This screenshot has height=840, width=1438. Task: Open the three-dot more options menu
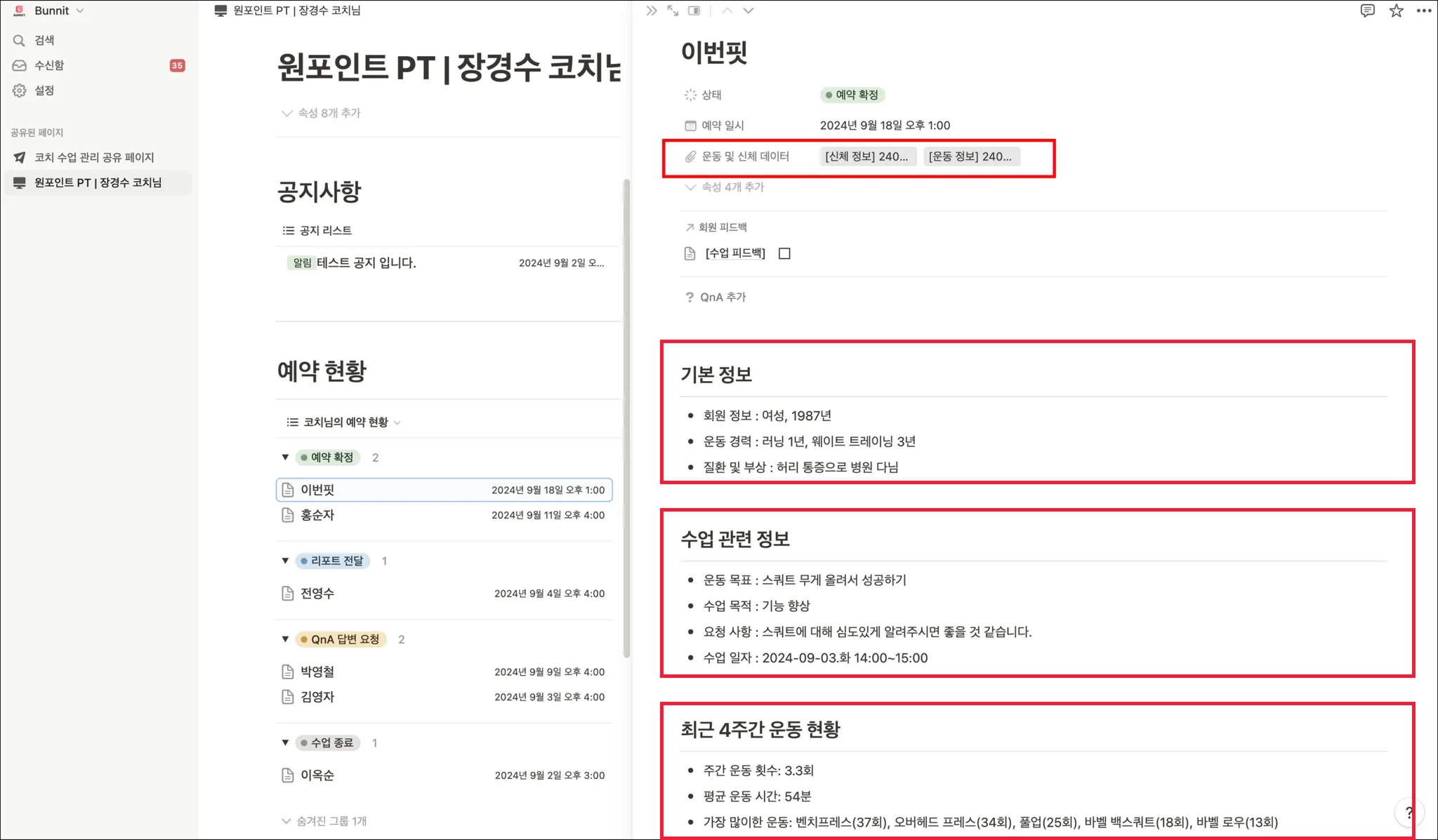click(1424, 11)
